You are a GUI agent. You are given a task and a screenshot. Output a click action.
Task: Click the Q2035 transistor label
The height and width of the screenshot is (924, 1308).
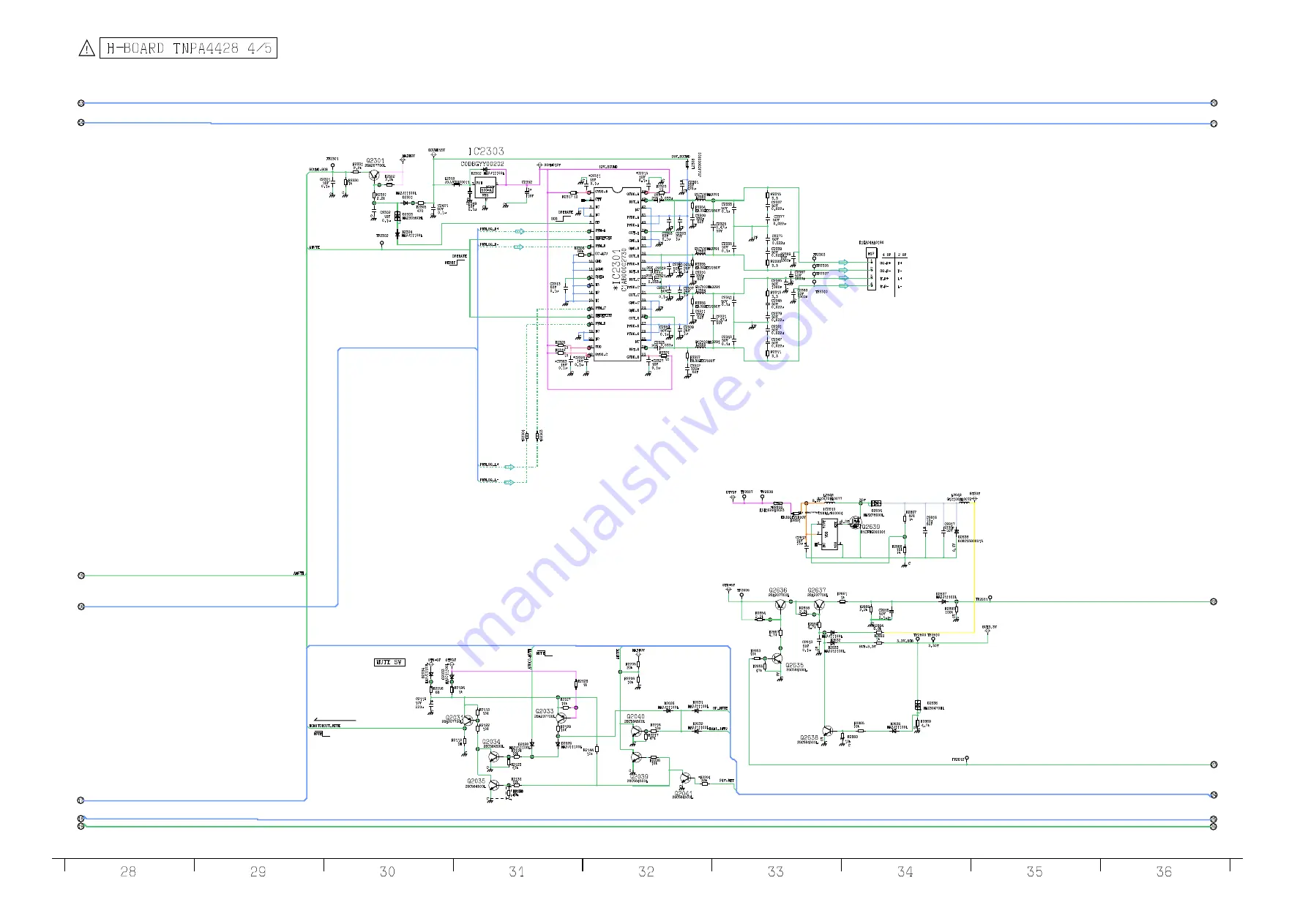(476, 781)
